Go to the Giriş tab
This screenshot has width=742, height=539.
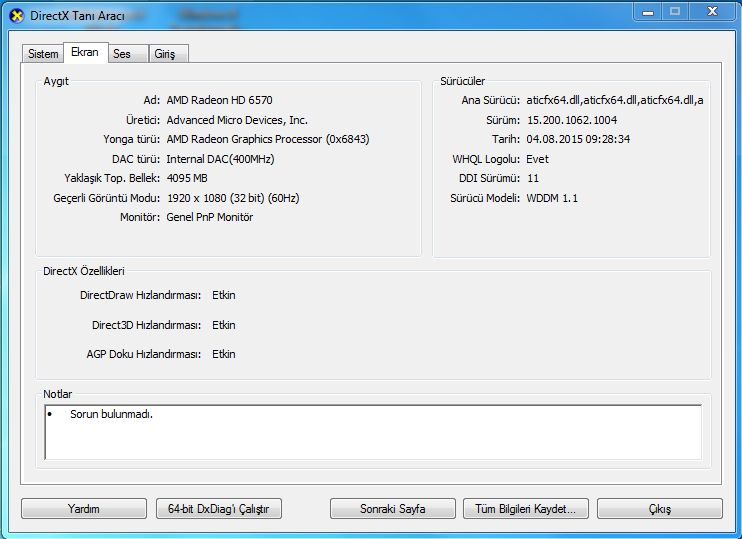(x=168, y=54)
